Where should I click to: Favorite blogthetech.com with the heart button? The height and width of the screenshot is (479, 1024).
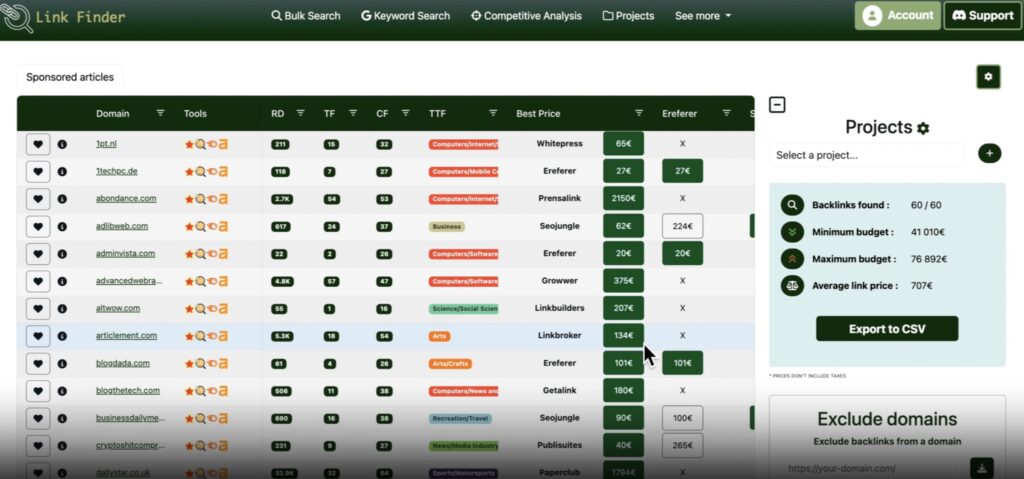(38, 391)
